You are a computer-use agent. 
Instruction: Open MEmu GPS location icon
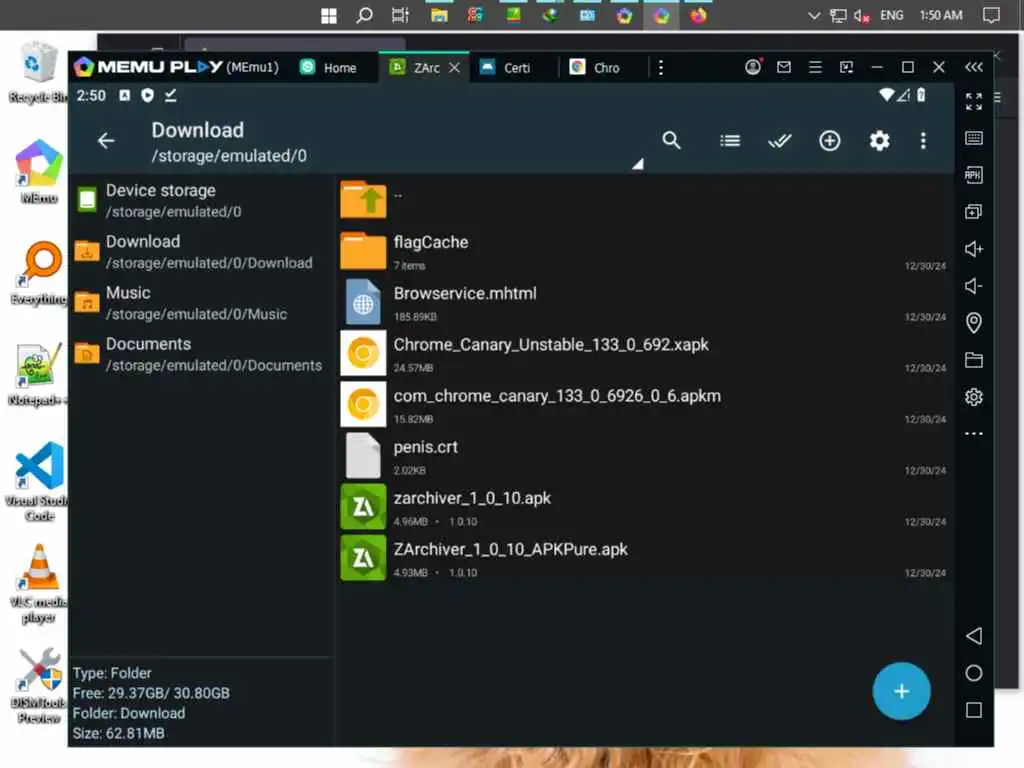(973, 323)
